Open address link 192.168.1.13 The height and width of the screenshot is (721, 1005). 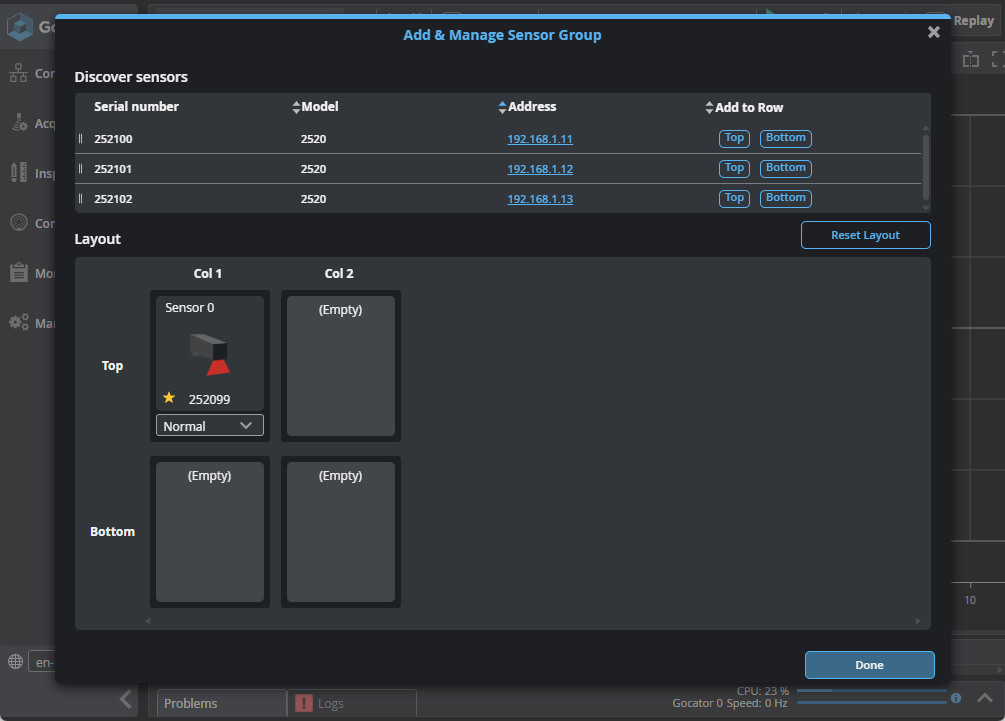point(540,199)
